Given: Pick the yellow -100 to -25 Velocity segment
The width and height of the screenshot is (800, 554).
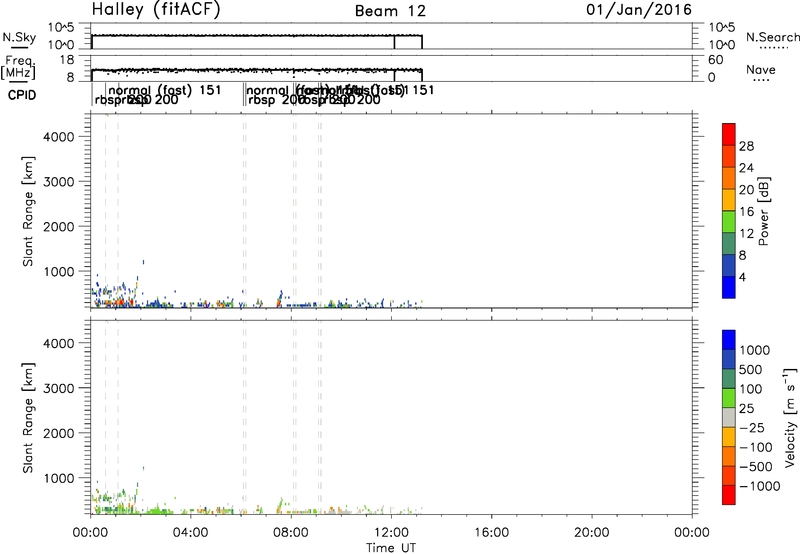Looking at the screenshot, I should 729,437.
